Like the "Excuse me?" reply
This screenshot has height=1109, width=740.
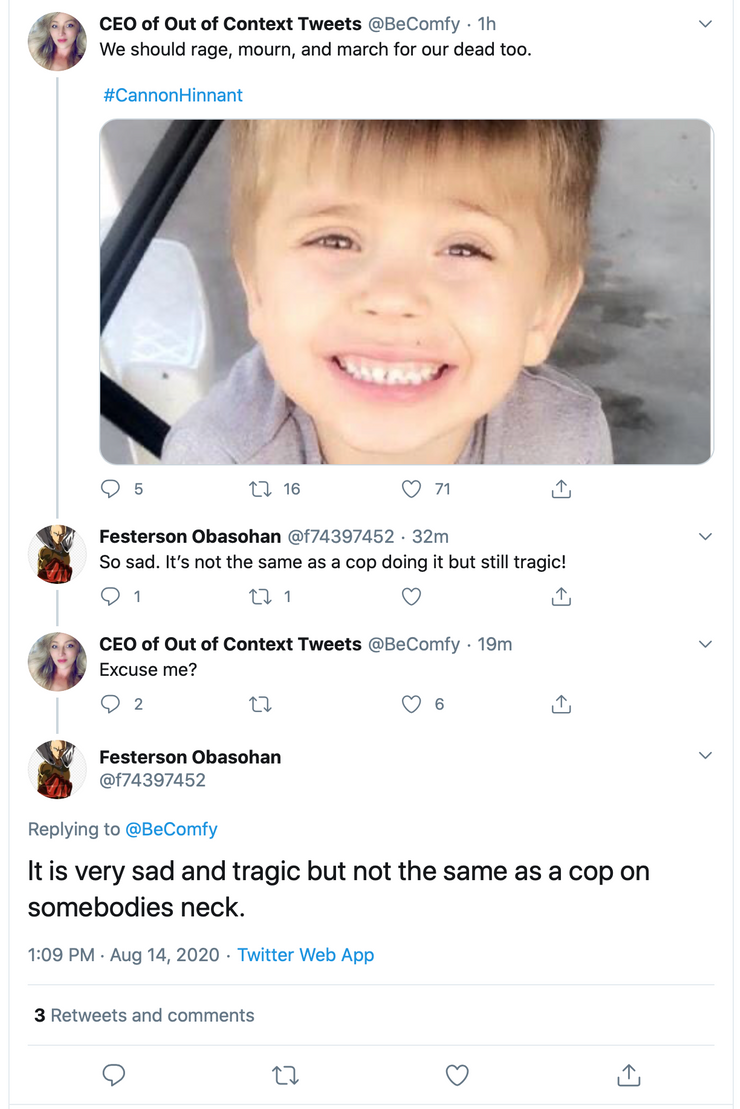click(x=411, y=704)
